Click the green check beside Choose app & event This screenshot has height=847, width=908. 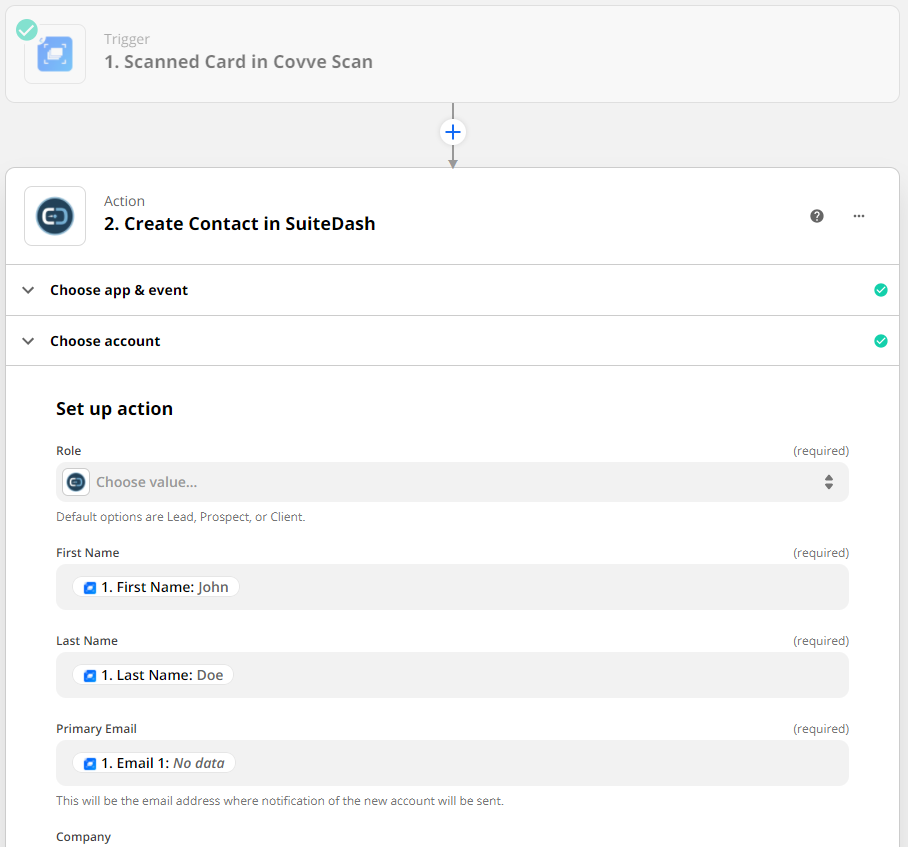point(881,290)
